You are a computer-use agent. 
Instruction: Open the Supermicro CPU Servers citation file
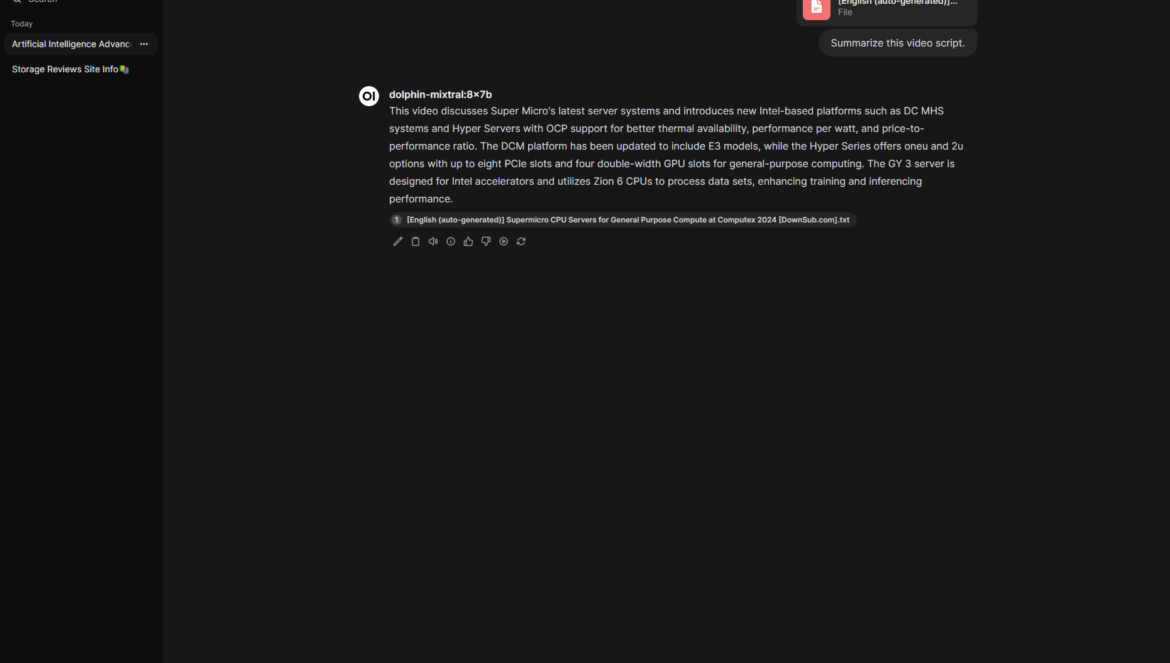[x=628, y=220]
